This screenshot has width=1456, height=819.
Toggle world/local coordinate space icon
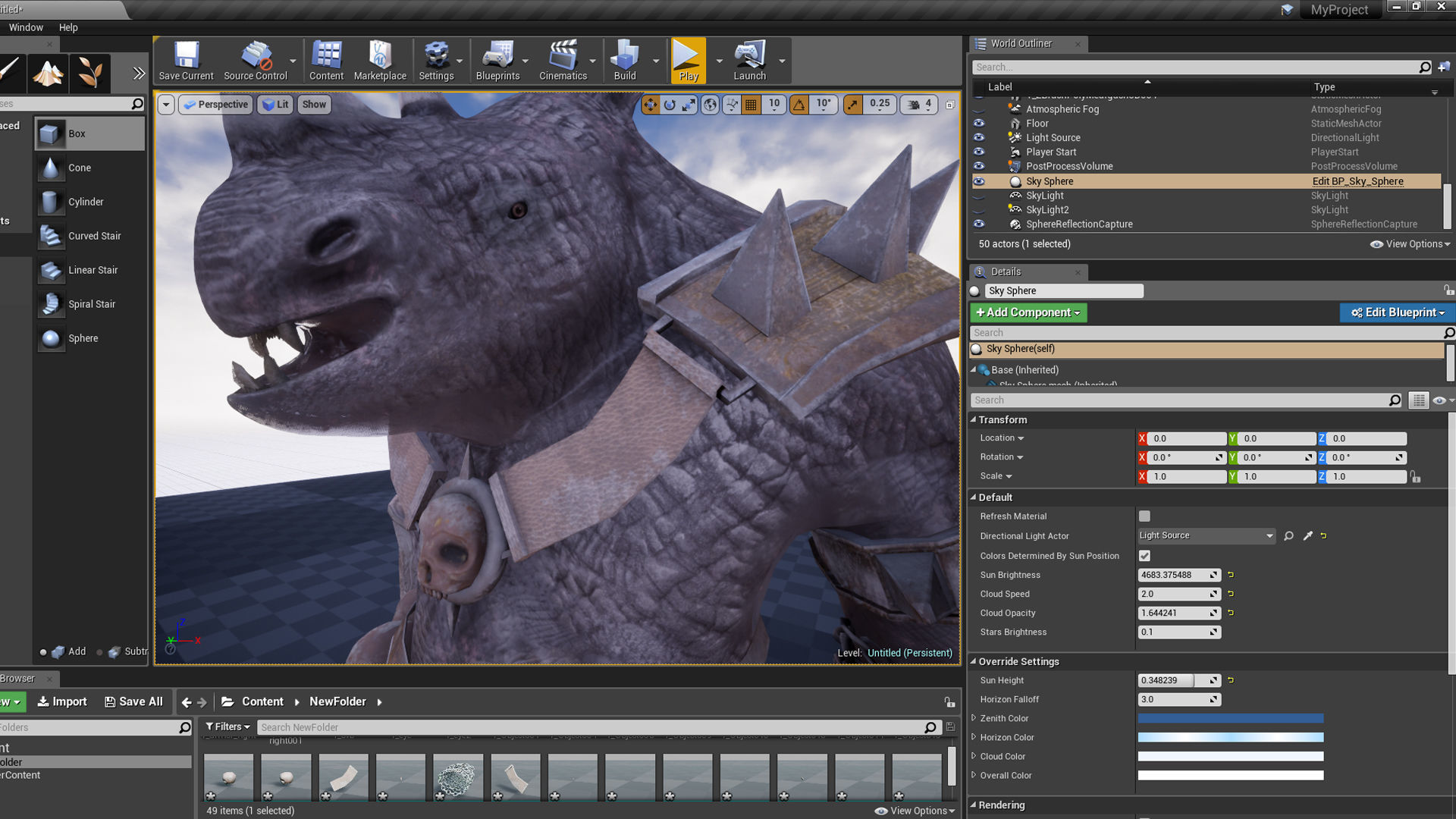(x=710, y=105)
